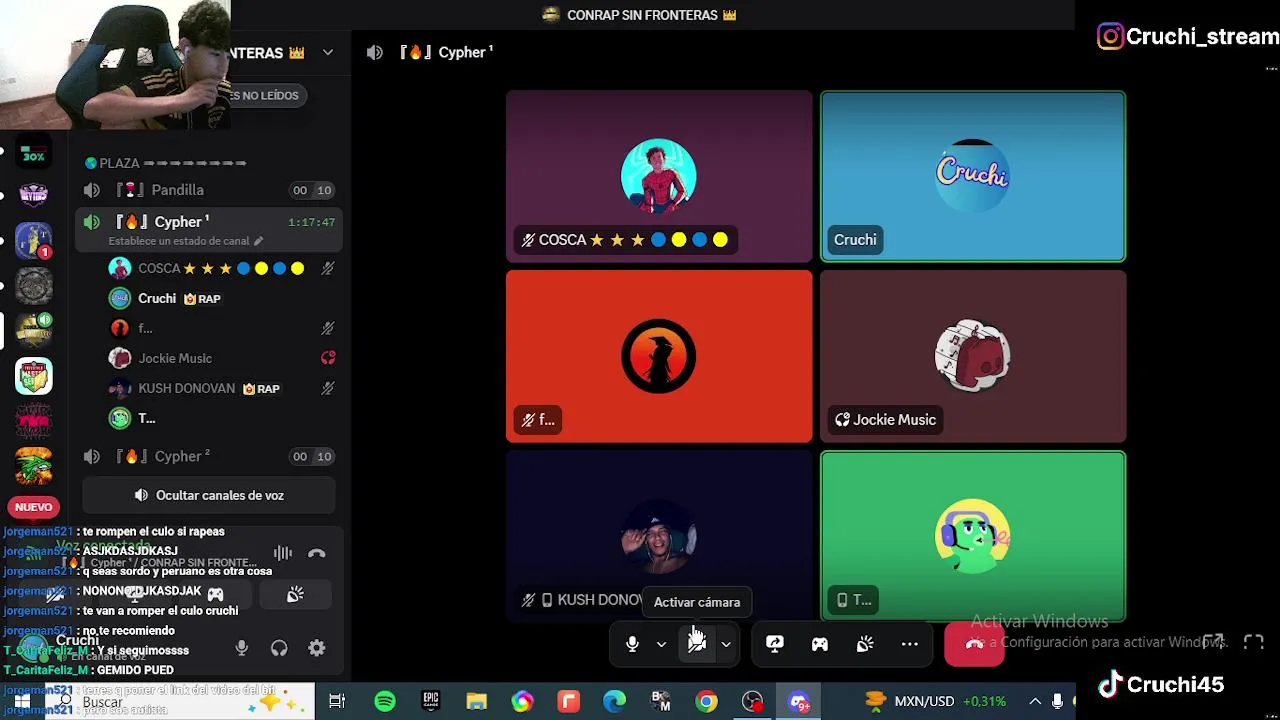Focus KUSH DONOVAN video tile
Image resolution: width=1280 pixels, height=720 pixels.
click(x=659, y=537)
